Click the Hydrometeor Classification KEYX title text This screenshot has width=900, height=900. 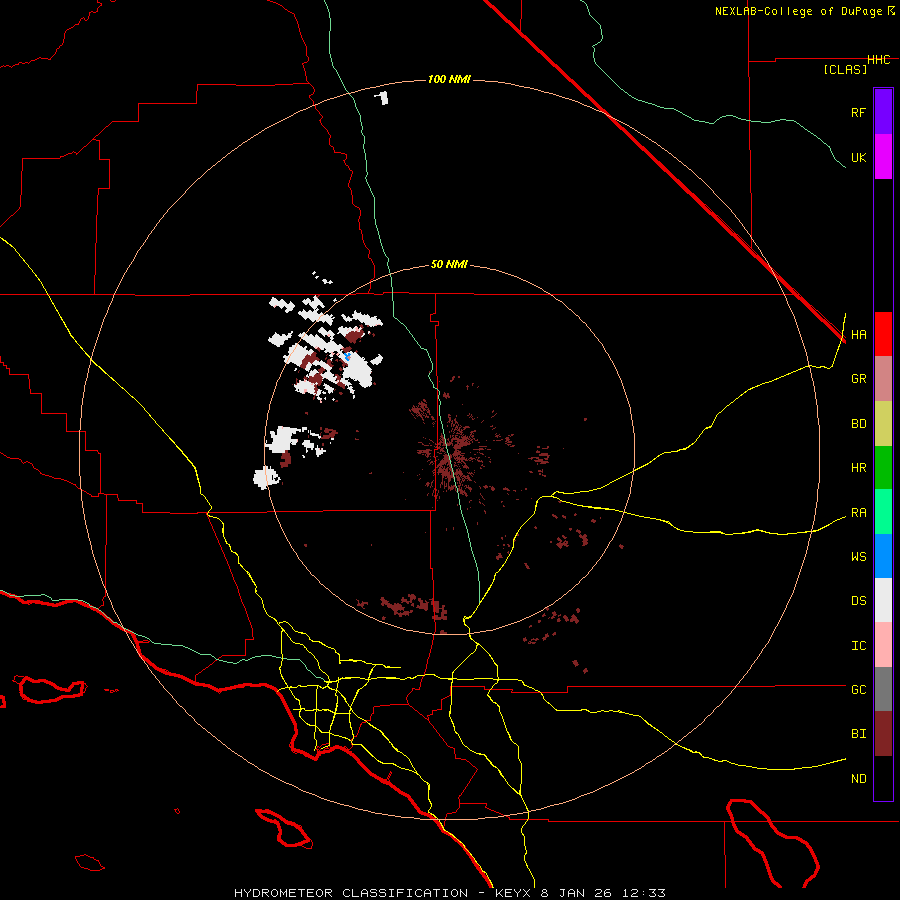click(449, 892)
